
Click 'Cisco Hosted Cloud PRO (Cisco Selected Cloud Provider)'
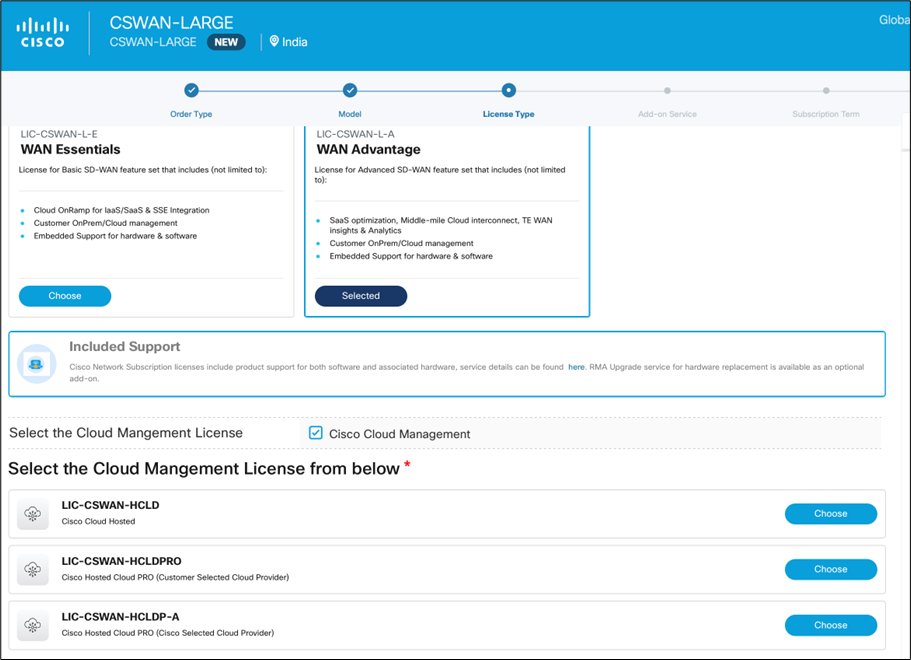point(167,633)
